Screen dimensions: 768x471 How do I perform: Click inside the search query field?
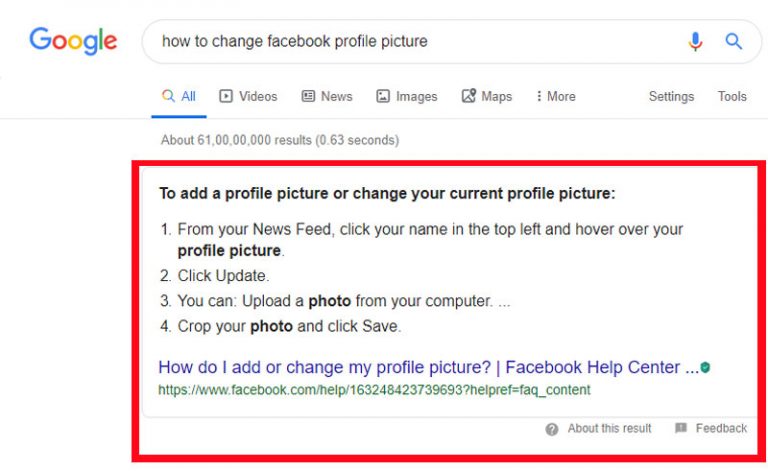[400, 41]
